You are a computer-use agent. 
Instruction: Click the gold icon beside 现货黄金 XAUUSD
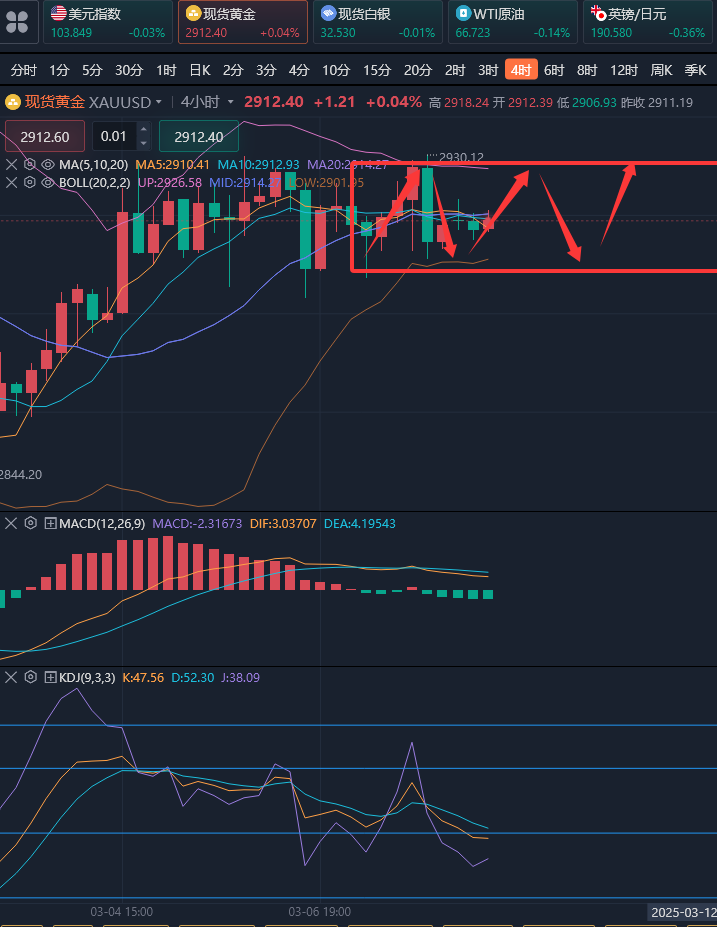(x=13, y=102)
